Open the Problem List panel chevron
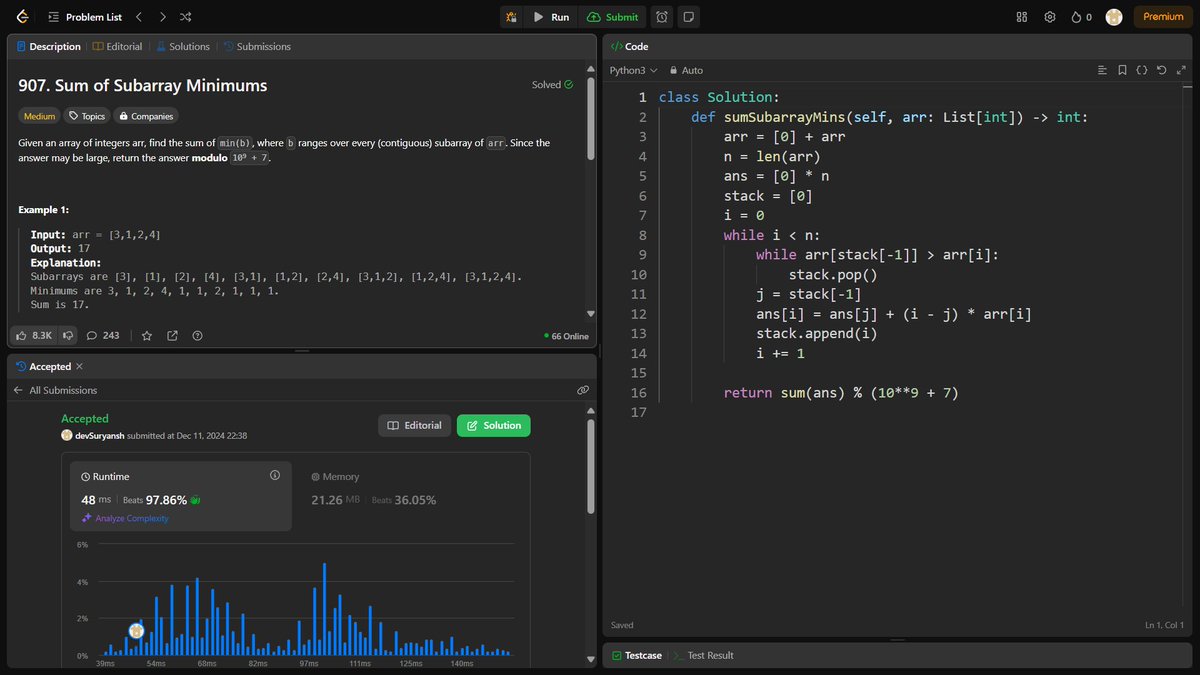This screenshot has width=1200, height=675. 54,16
